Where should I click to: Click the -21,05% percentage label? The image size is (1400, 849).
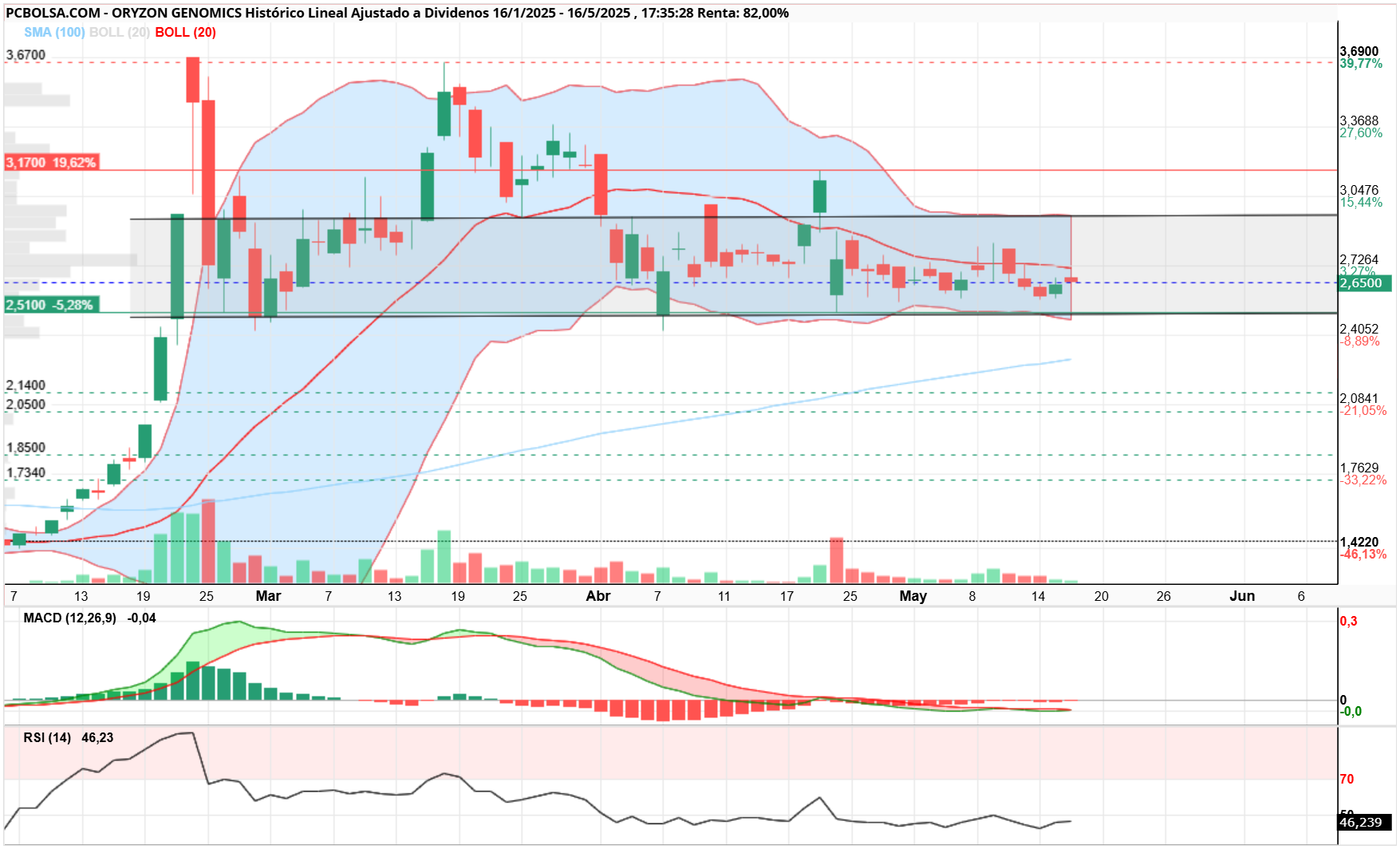pos(1363,411)
